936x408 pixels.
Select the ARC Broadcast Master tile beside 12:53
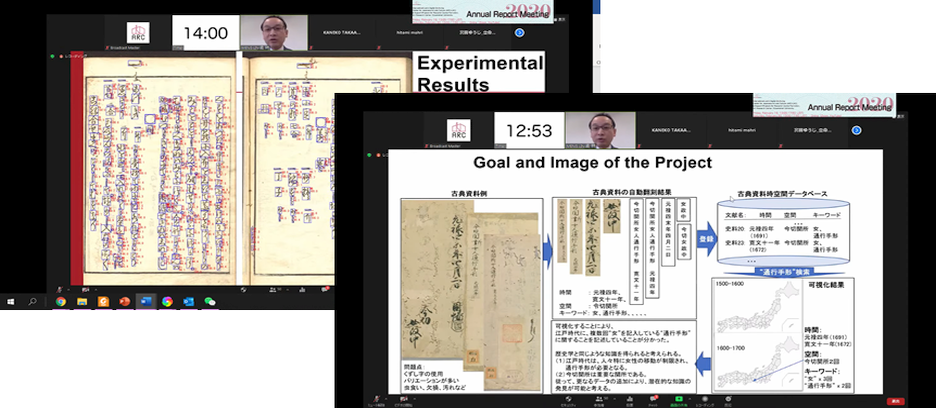[458, 130]
